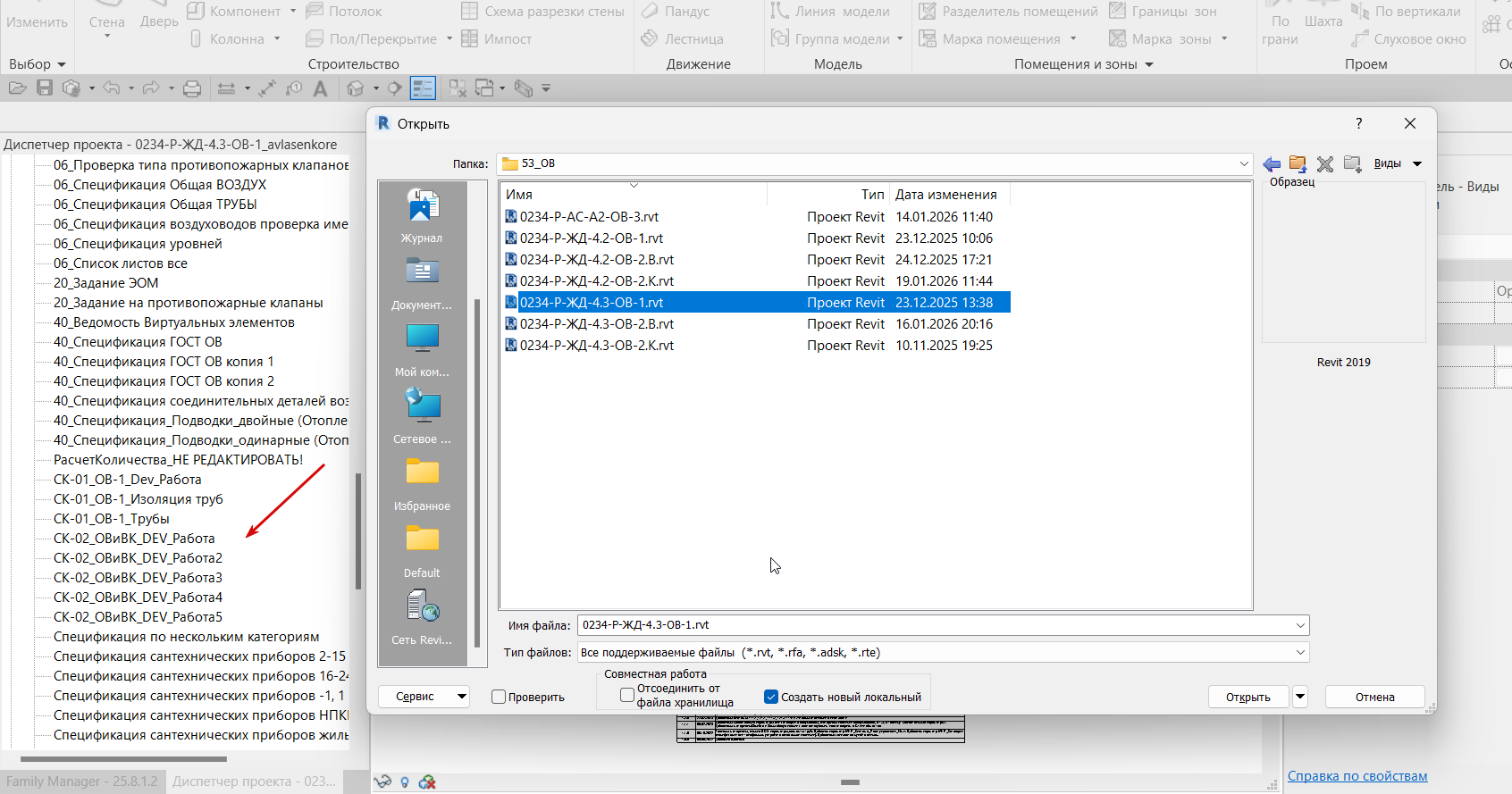This screenshot has height=794, width=1512.
Task: Select file 0234-Р-ЖД-4.2-ОВ-2.В.rvt
Action: tap(597, 260)
